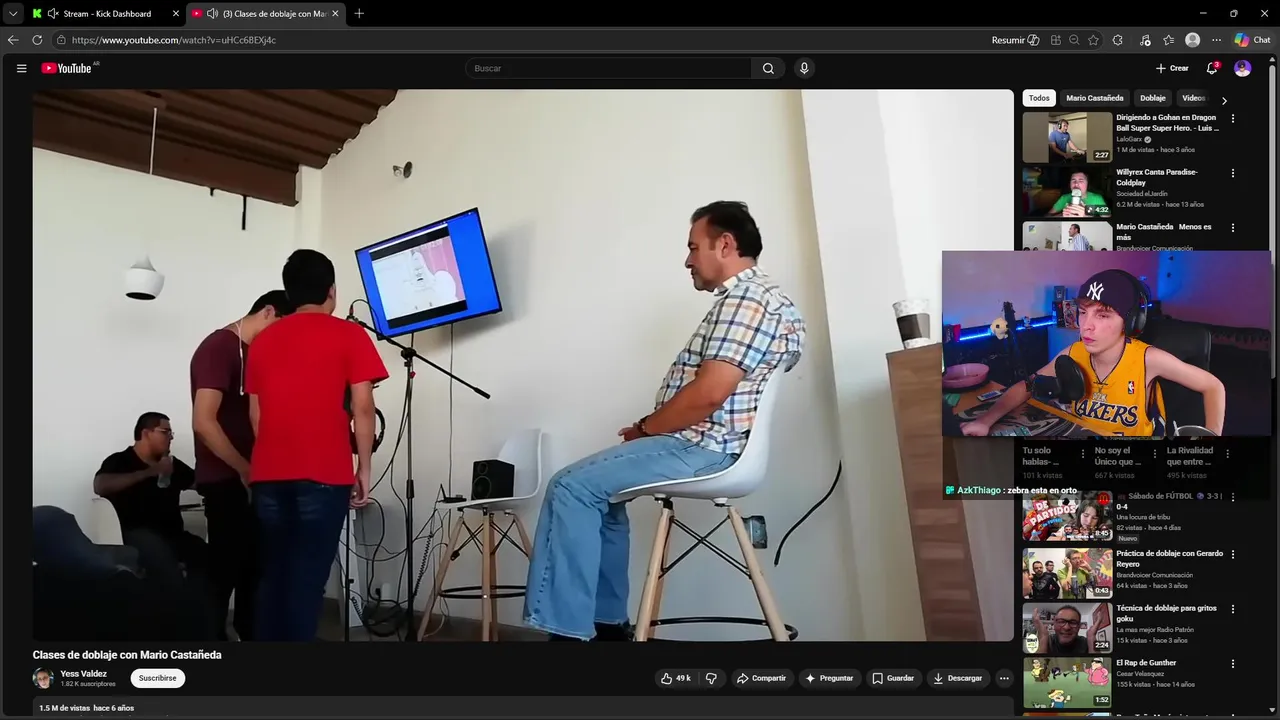The width and height of the screenshot is (1280, 720).
Task: Open El Rap de Gunther thumbnail
Action: [x=1067, y=682]
